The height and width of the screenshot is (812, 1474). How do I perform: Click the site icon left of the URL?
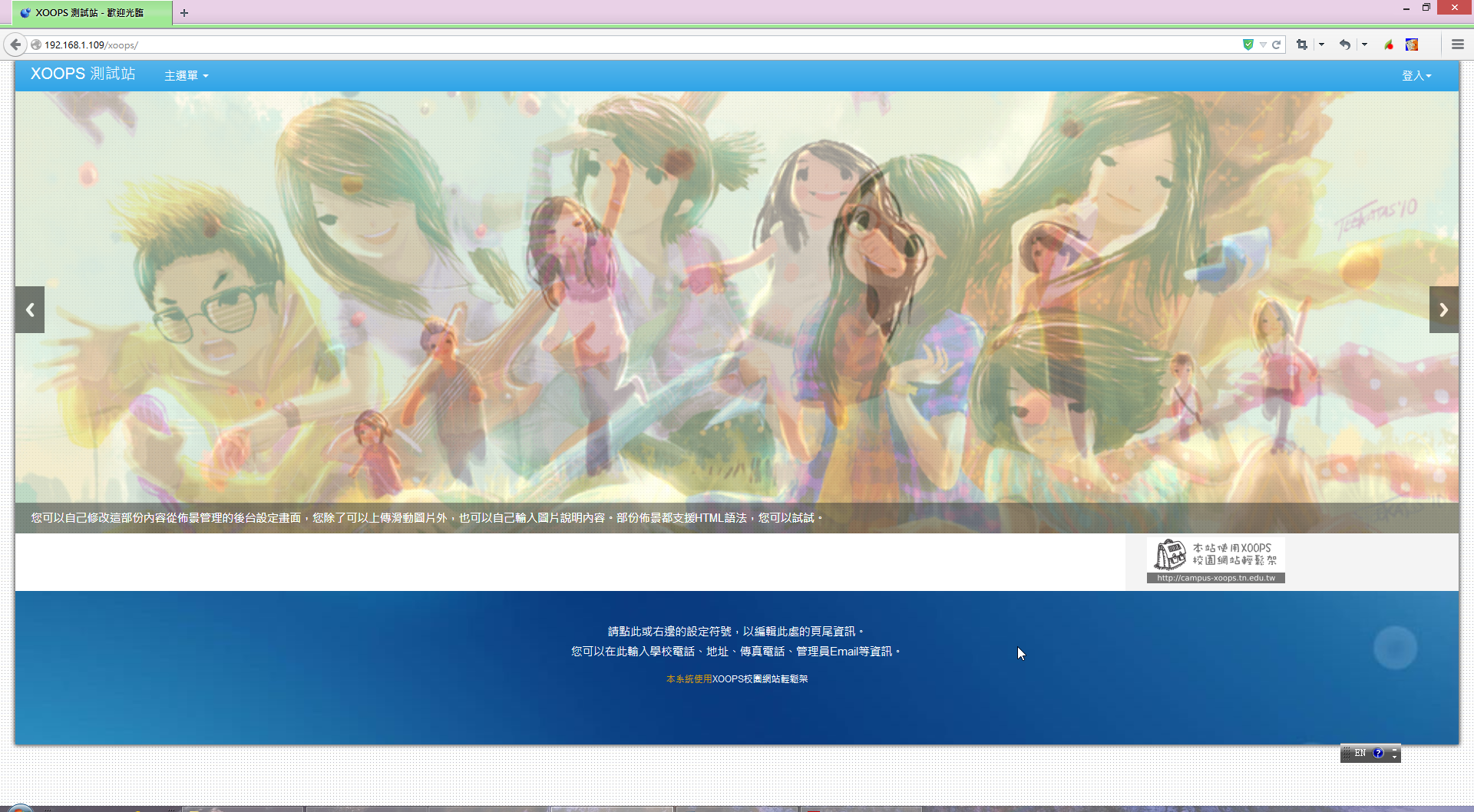pos(36,45)
